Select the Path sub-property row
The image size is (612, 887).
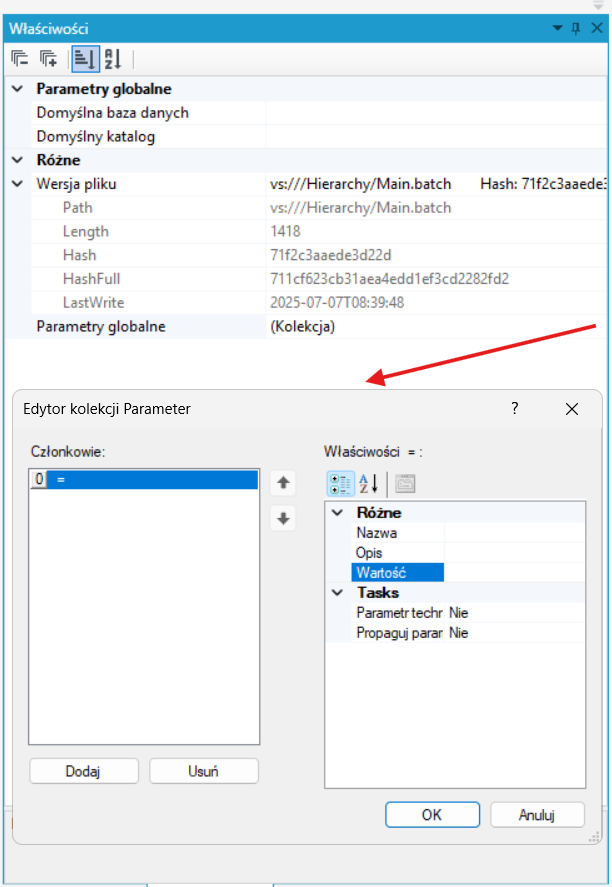click(319, 208)
